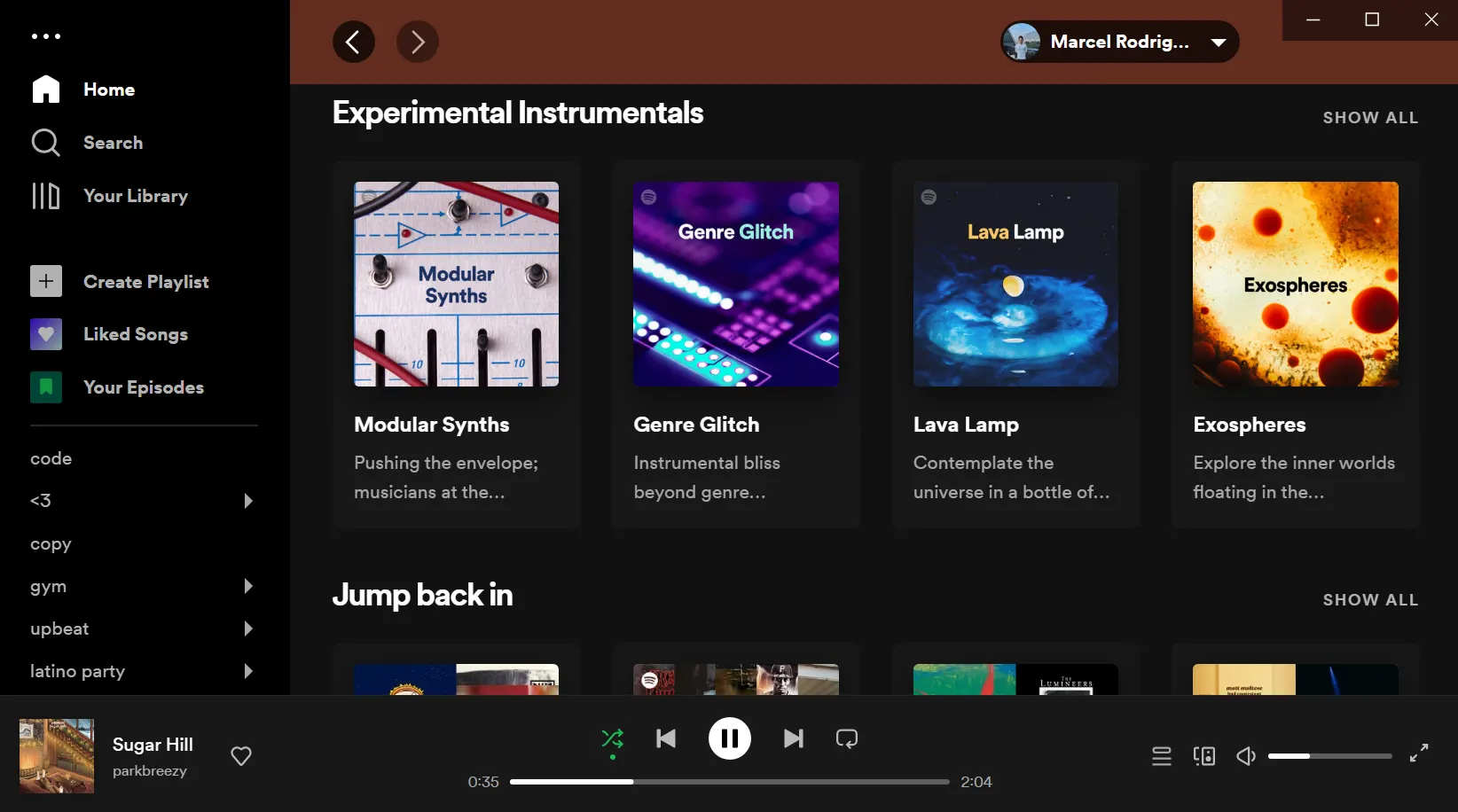
Task: Enter full screen mode
Action: 1419,753
